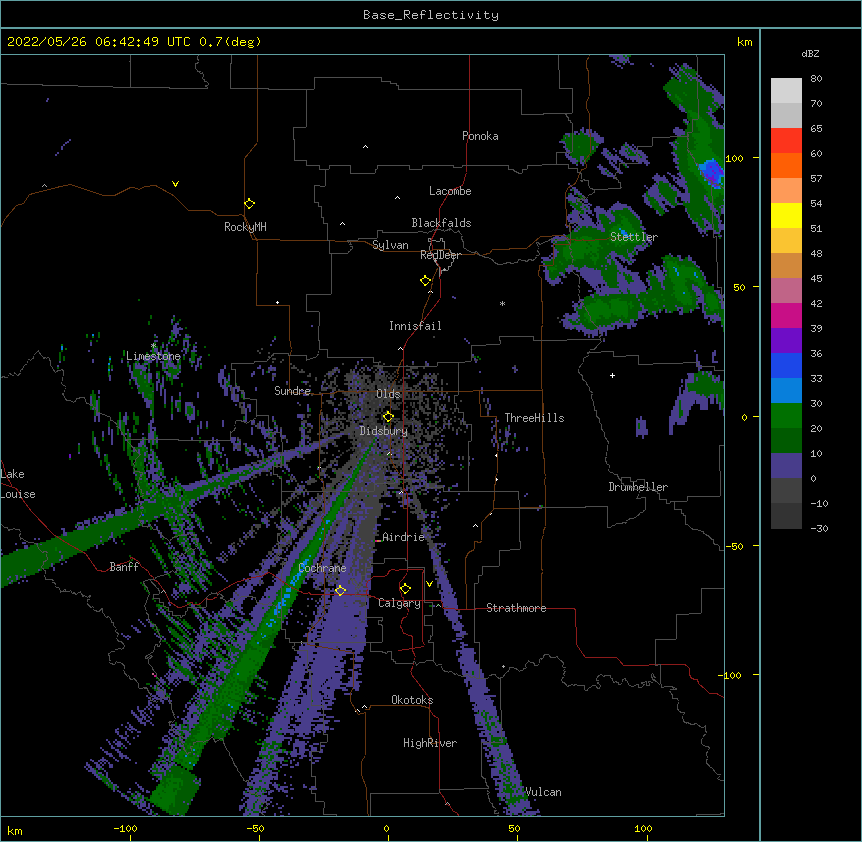Click the -50 tick on the right axis

tap(734, 546)
